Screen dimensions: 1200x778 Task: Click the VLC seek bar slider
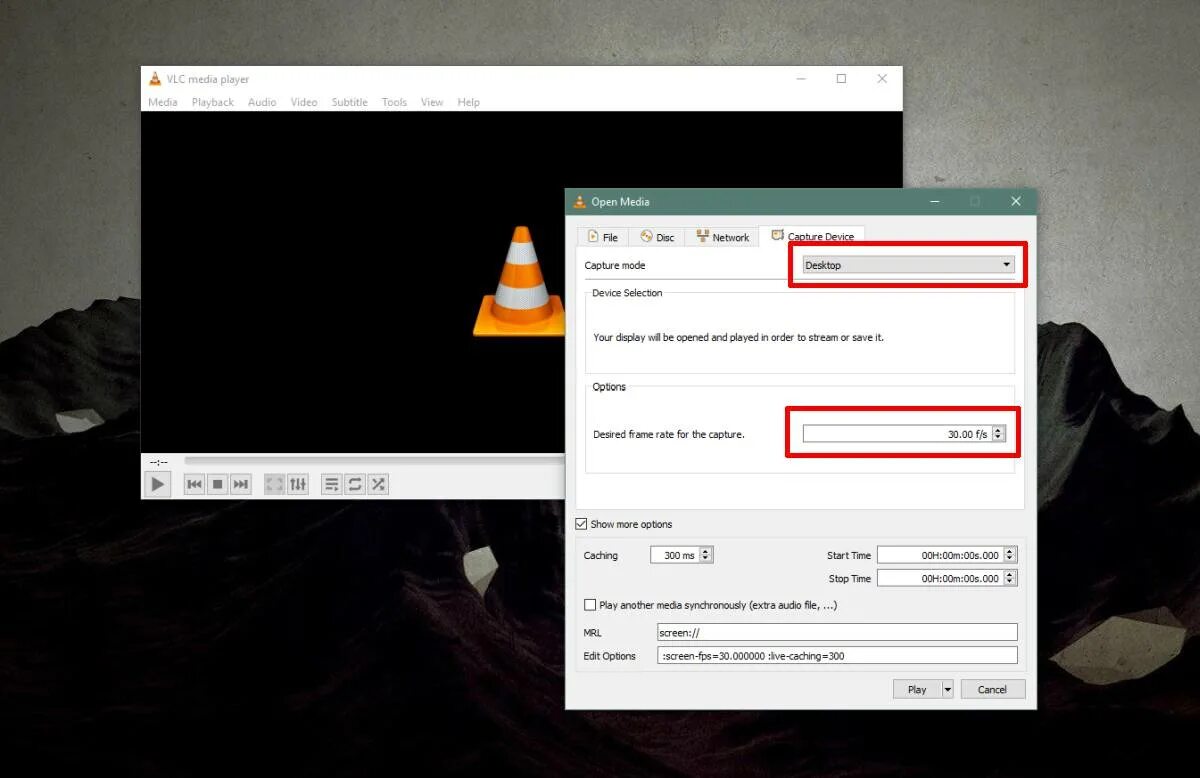pos(374,462)
